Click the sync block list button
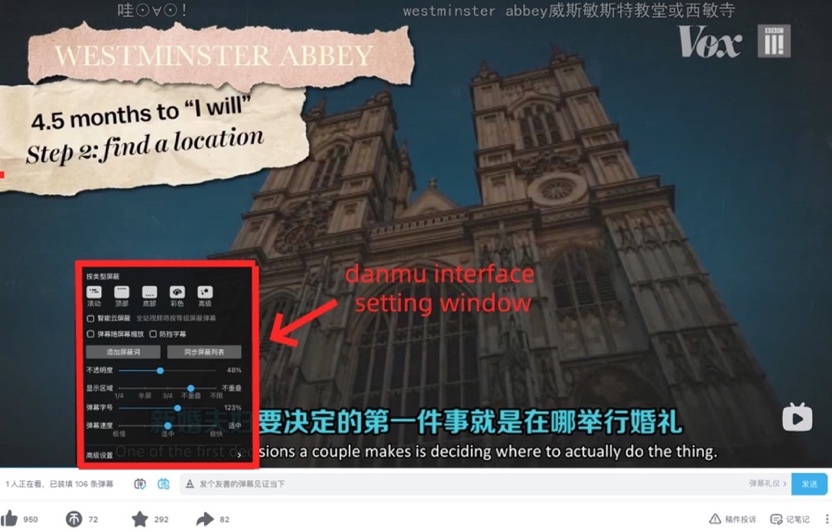This screenshot has width=832, height=532. [x=204, y=352]
